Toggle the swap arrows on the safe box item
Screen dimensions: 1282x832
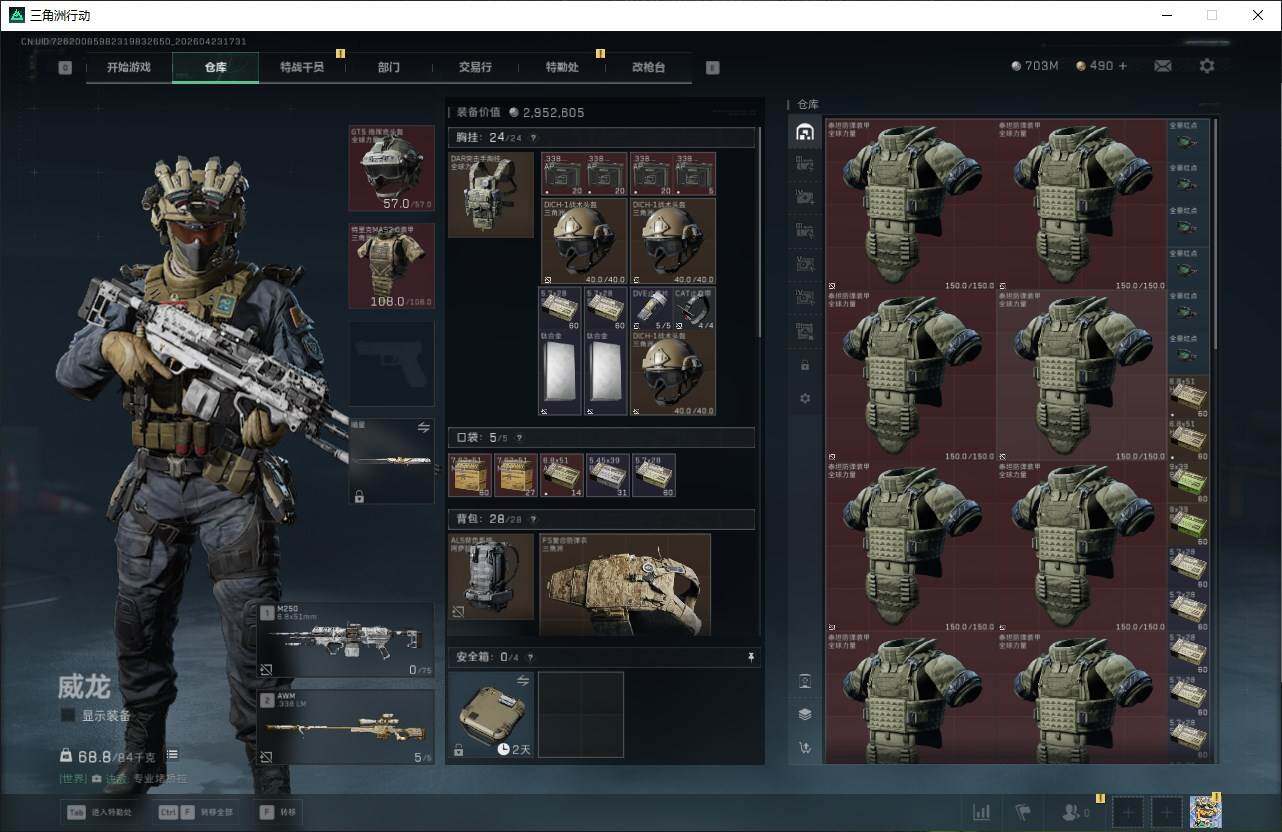pyautogui.click(x=522, y=681)
